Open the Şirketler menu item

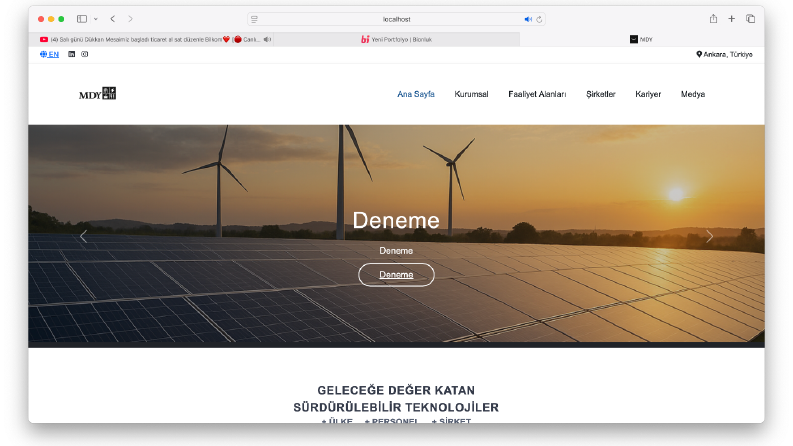coord(601,94)
